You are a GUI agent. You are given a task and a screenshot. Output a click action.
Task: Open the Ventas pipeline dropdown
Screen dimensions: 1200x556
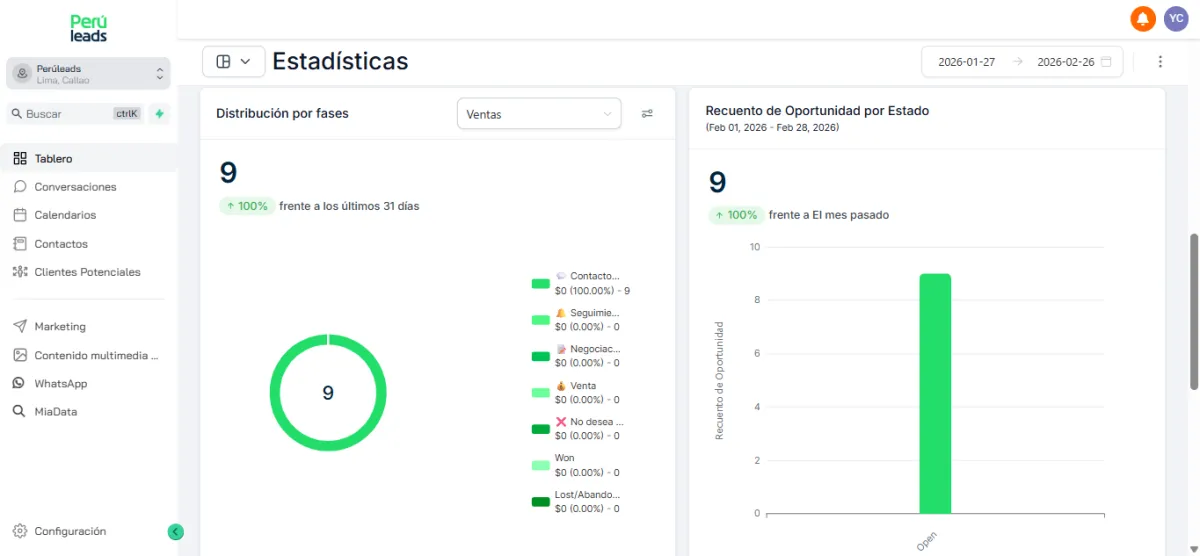(x=539, y=114)
